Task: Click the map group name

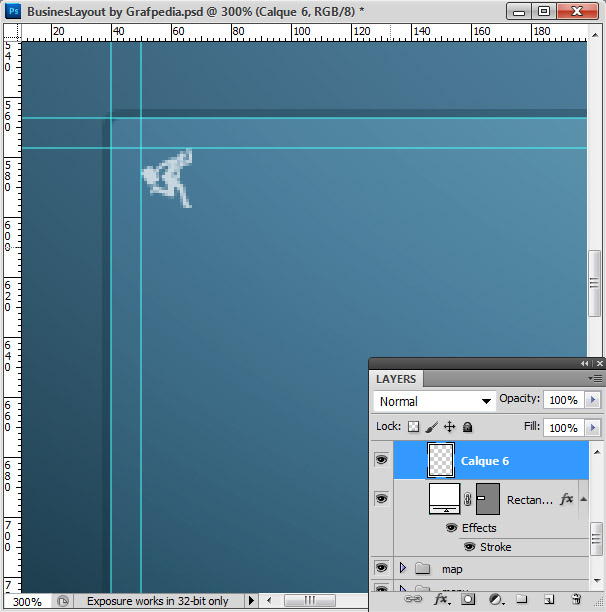Action: pos(452,569)
